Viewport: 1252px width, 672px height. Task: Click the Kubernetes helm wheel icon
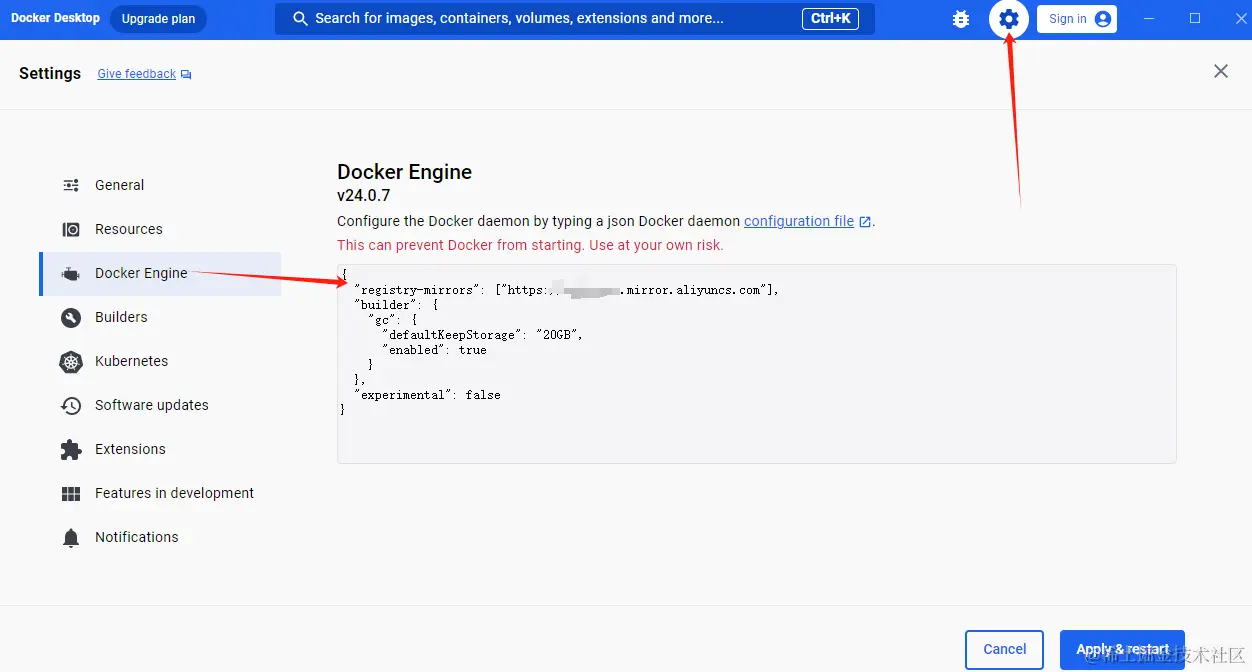(71, 361)
